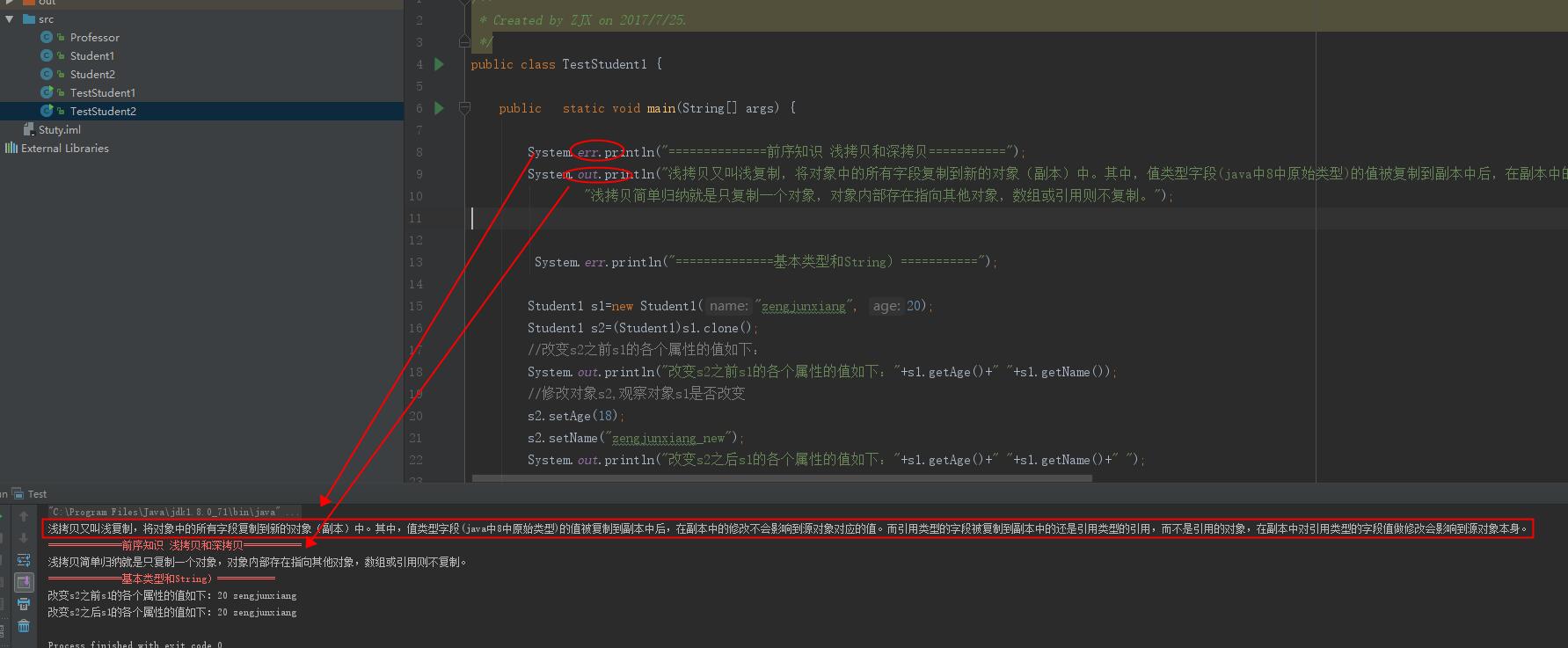Select Stuty.iml in the project tree
The height and width of the screenshot is (648, 1568).
[x=60, y=129]
